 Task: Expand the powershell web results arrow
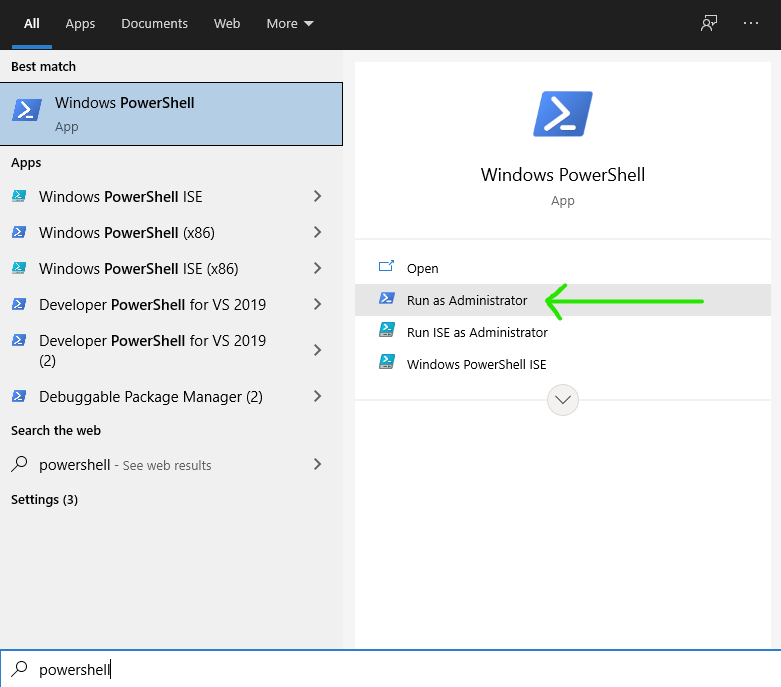point(317,464)
